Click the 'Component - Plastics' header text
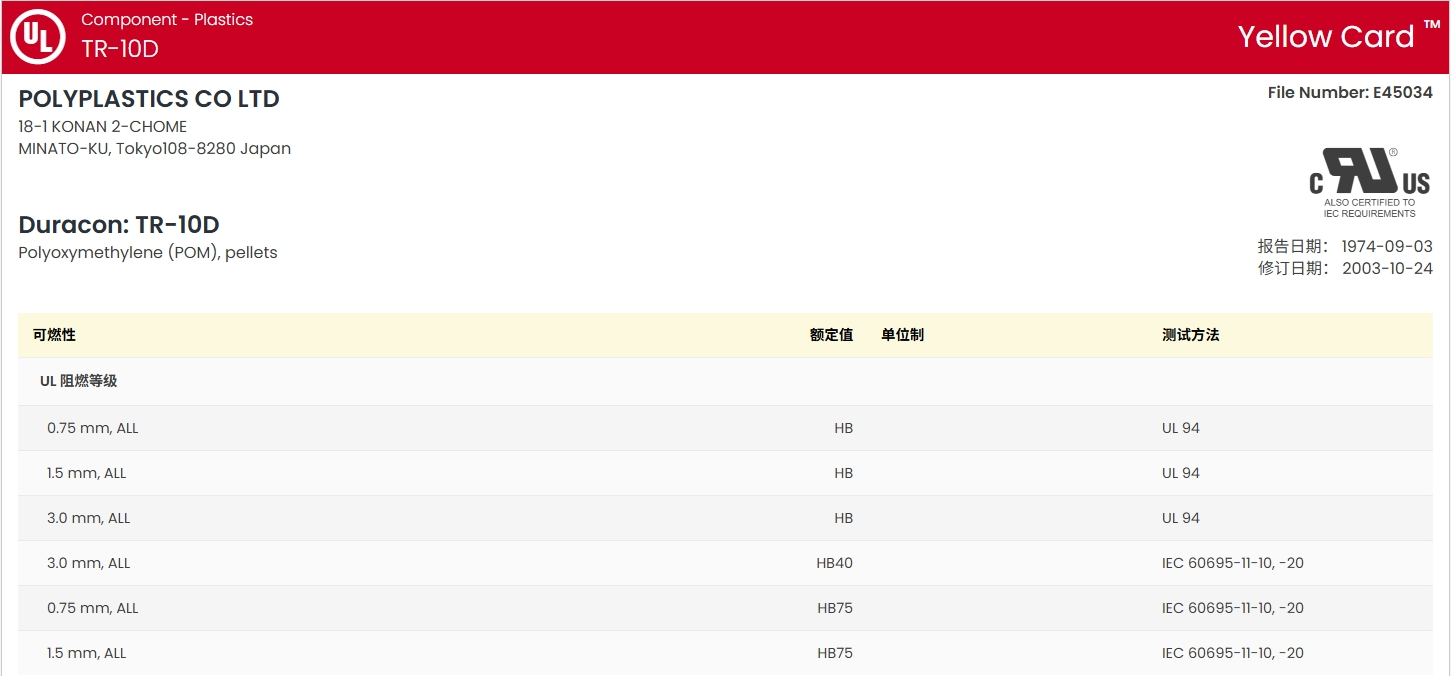This screenshot has height=676, width=1451. click(x=167, y=20)
